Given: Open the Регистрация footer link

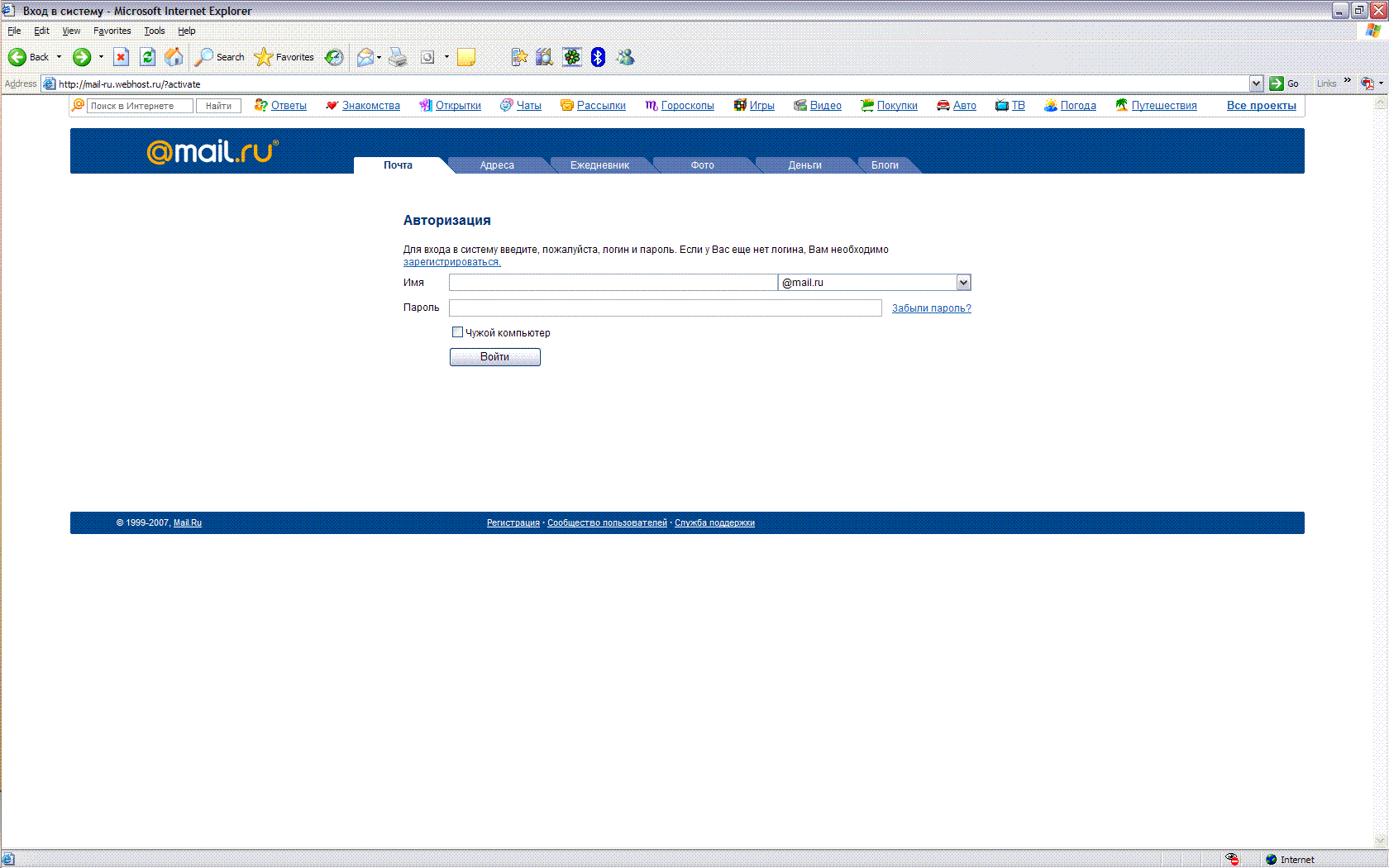Looking at the screenshot, I should pyautogui.click(x=513, y=522).
